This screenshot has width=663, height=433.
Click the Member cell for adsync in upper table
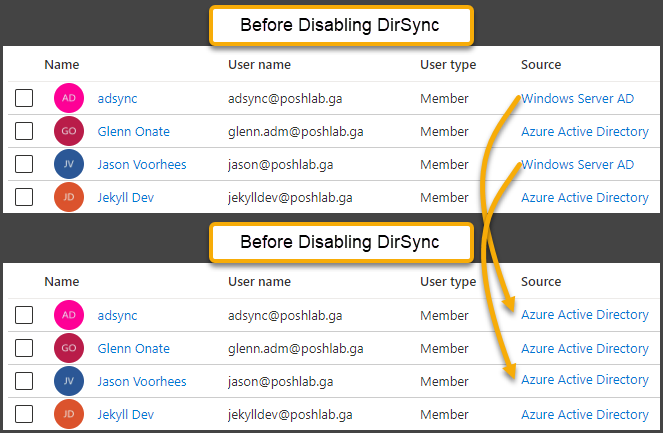(444, 99)
